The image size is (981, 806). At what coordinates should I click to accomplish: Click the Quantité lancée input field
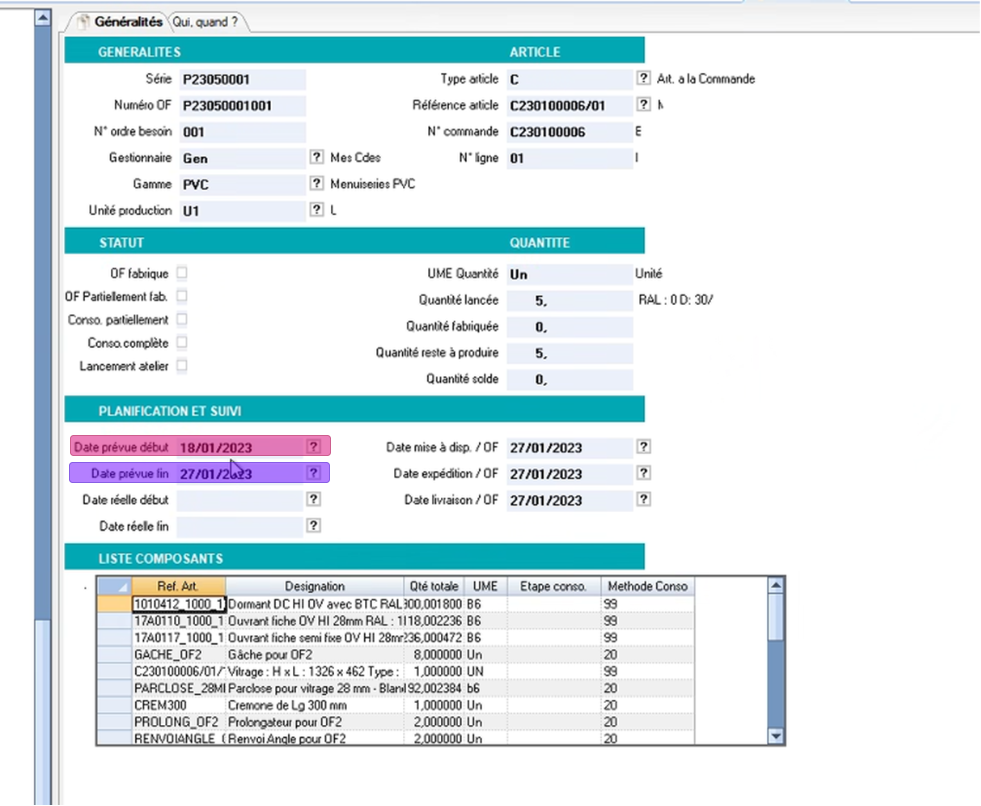pos(569,300)
